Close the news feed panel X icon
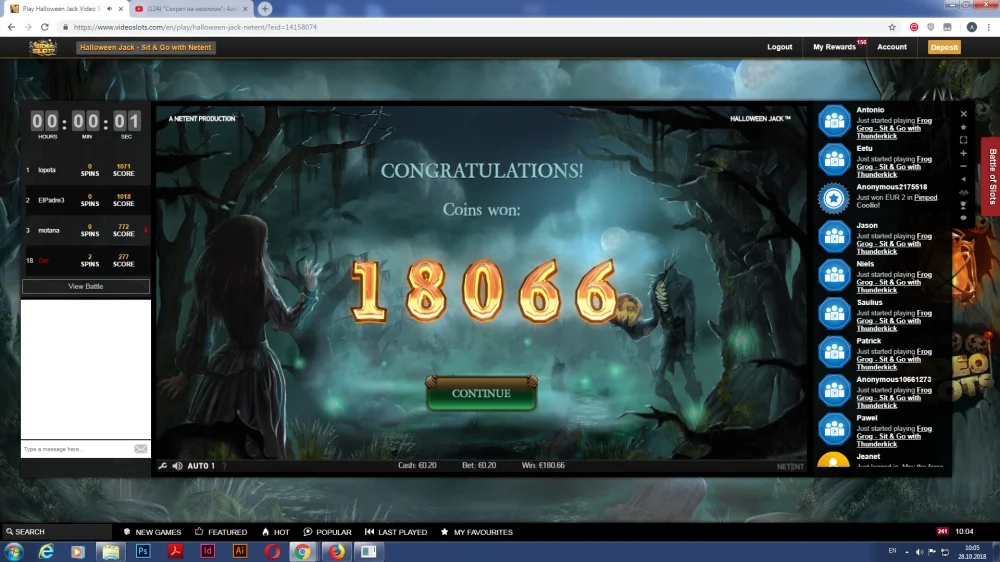1000x562 pixels. [x=964, y=114]
